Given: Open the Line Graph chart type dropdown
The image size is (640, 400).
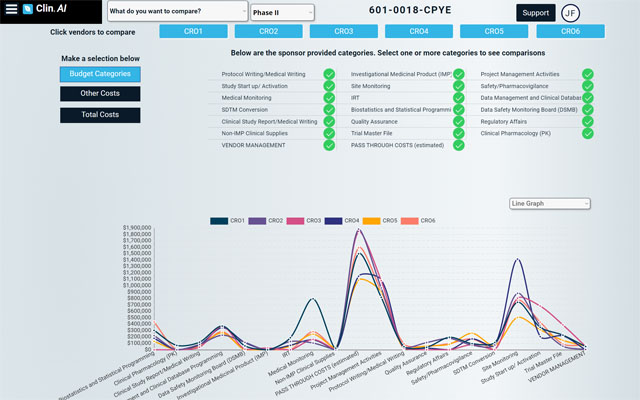Looking at the screenshot, I should pyautogui.click(x=549, y=203).
